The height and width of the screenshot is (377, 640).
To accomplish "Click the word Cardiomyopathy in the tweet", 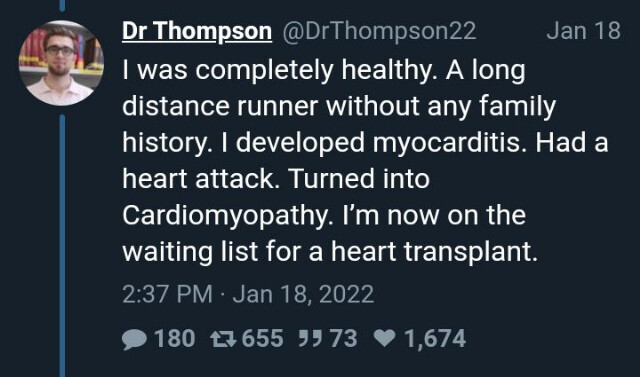I will point(225,215).
